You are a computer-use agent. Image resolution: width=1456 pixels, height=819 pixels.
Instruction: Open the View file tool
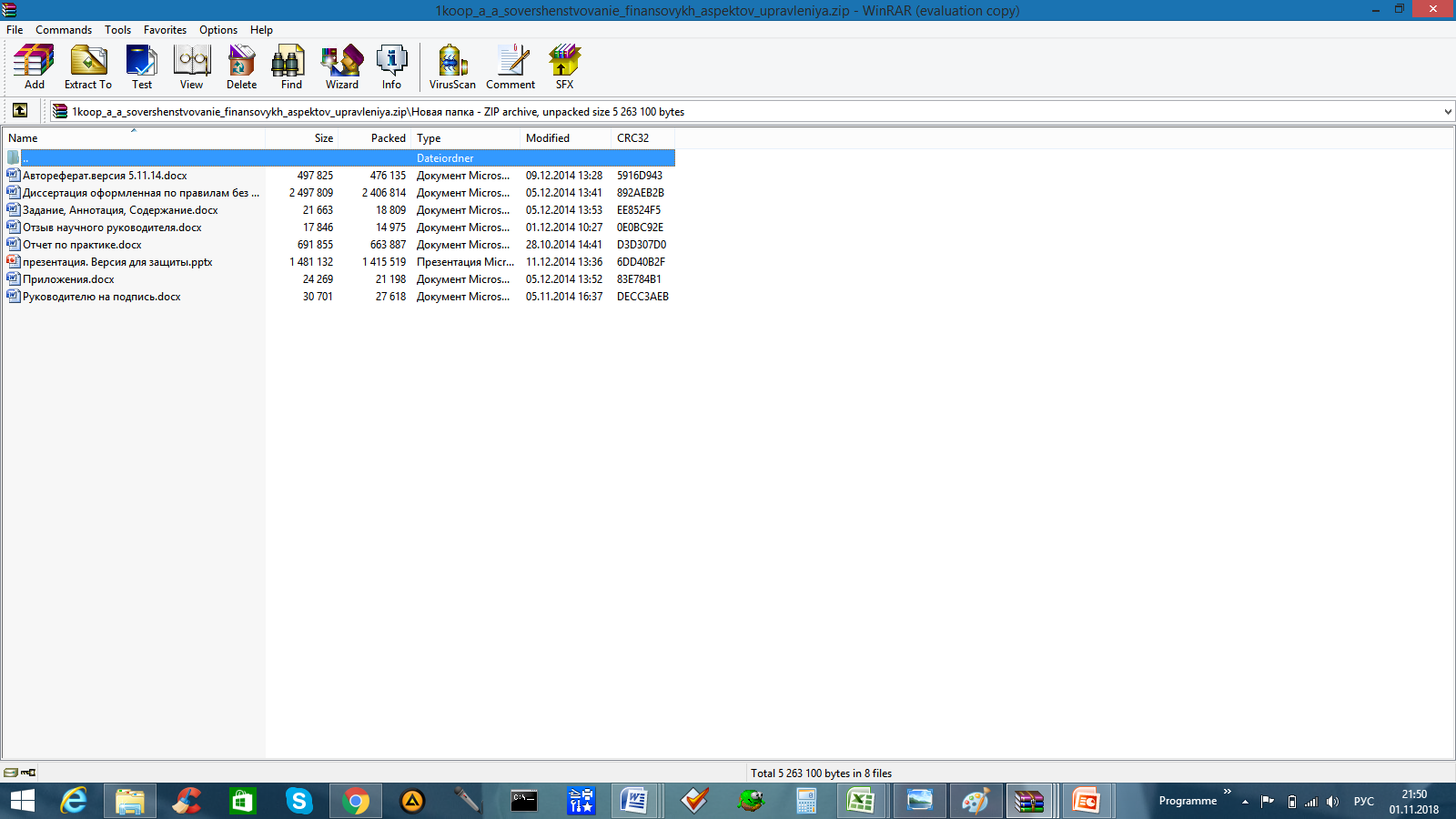click(191, 67)
